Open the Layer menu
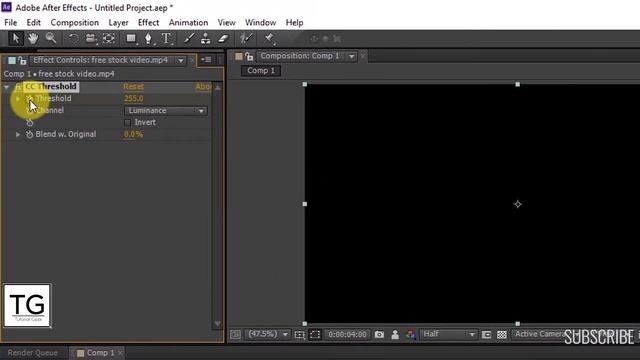 click(x=118, y=22)
